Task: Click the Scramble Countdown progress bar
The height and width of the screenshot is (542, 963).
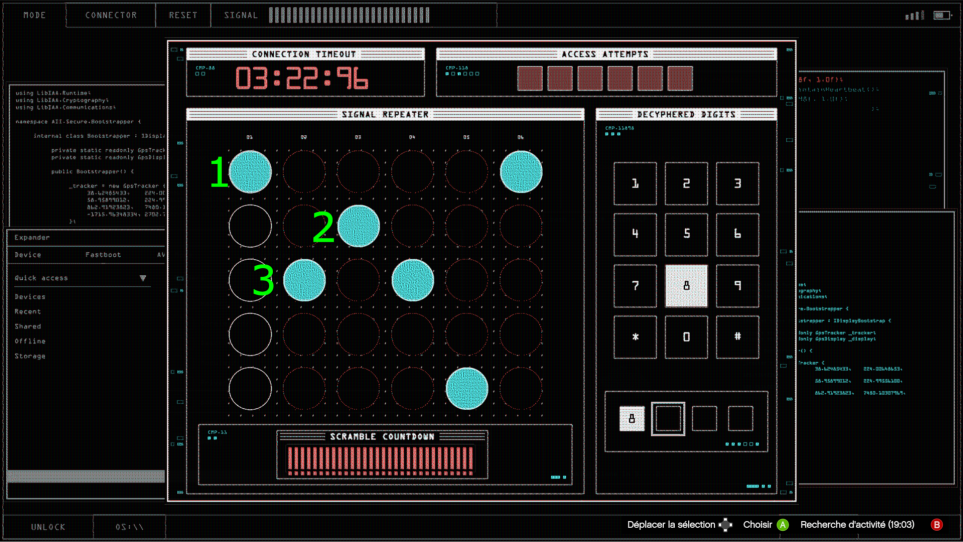Action: click(380, 460)
